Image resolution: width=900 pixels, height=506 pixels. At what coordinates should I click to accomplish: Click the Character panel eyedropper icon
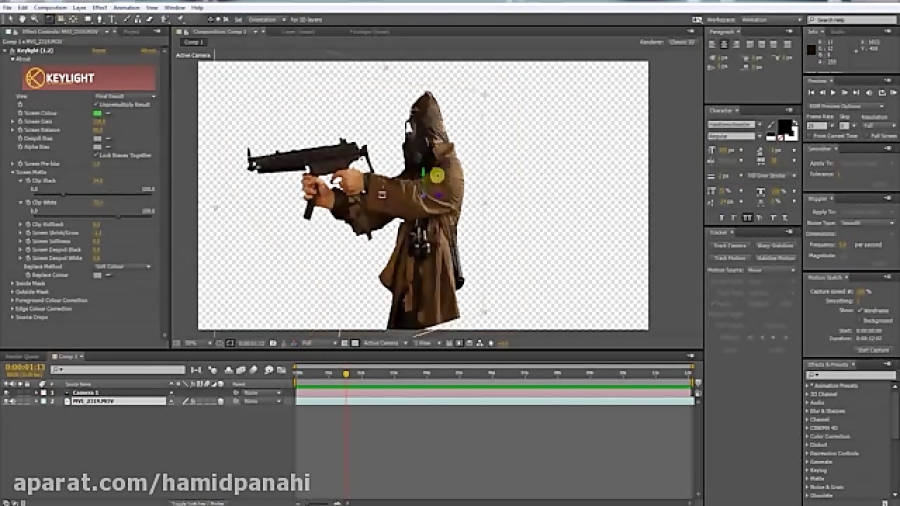770,124
